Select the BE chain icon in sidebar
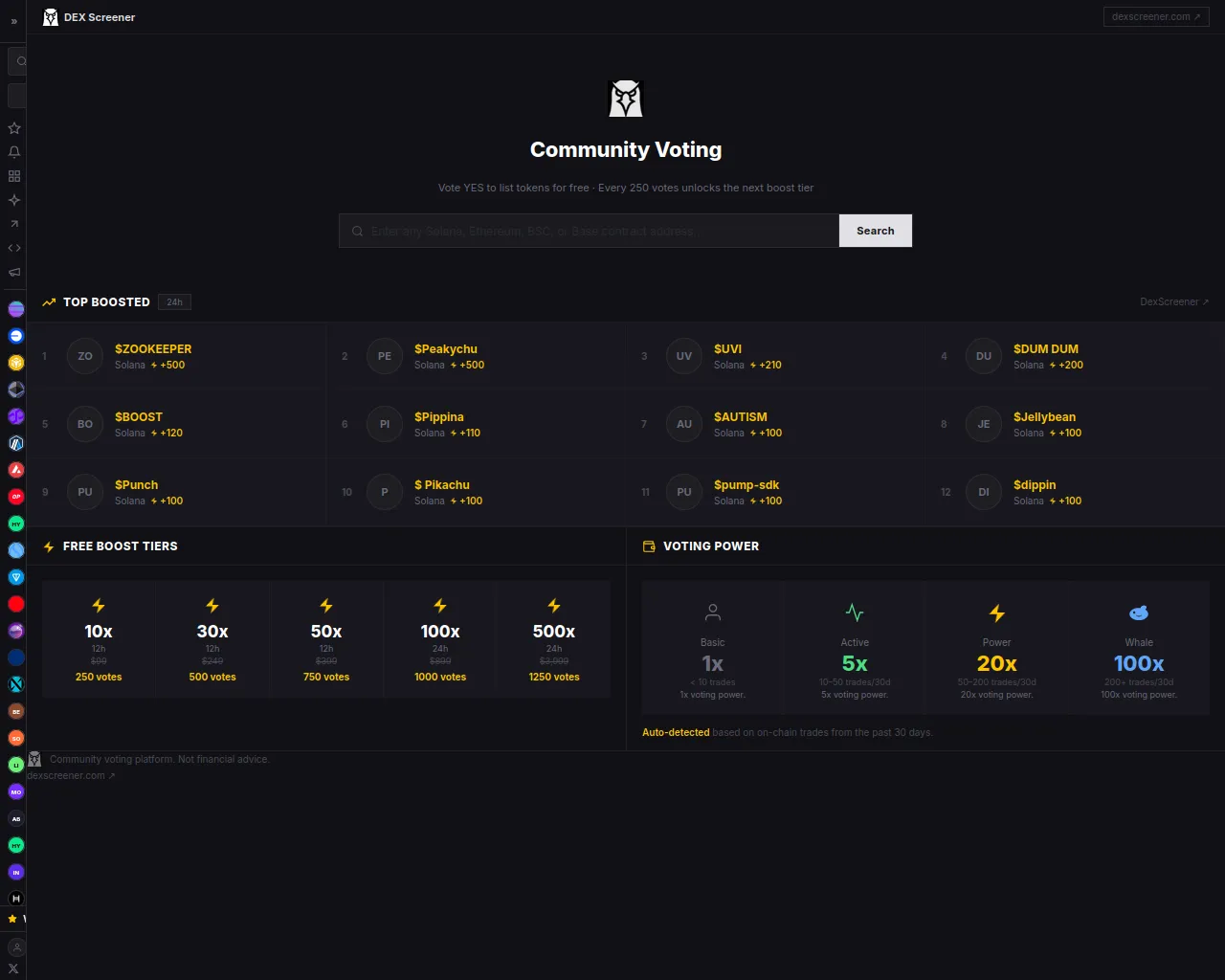 [x=16, y=711]
